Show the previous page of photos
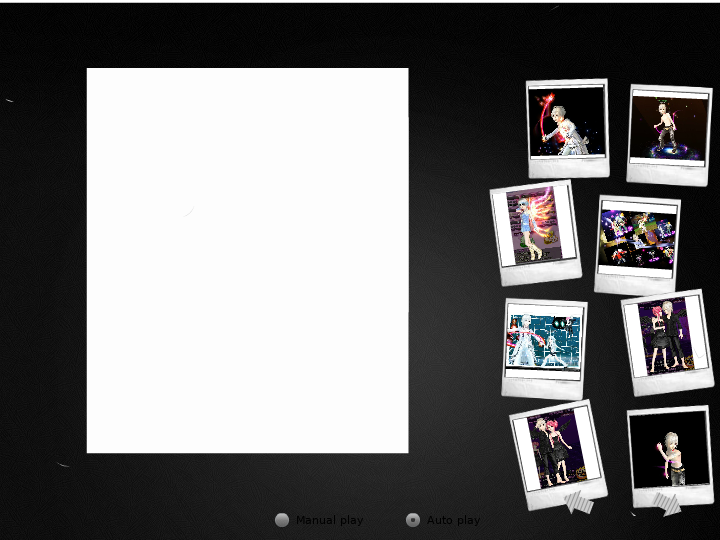This screenshot has height=540, width=720. [579, 502]
